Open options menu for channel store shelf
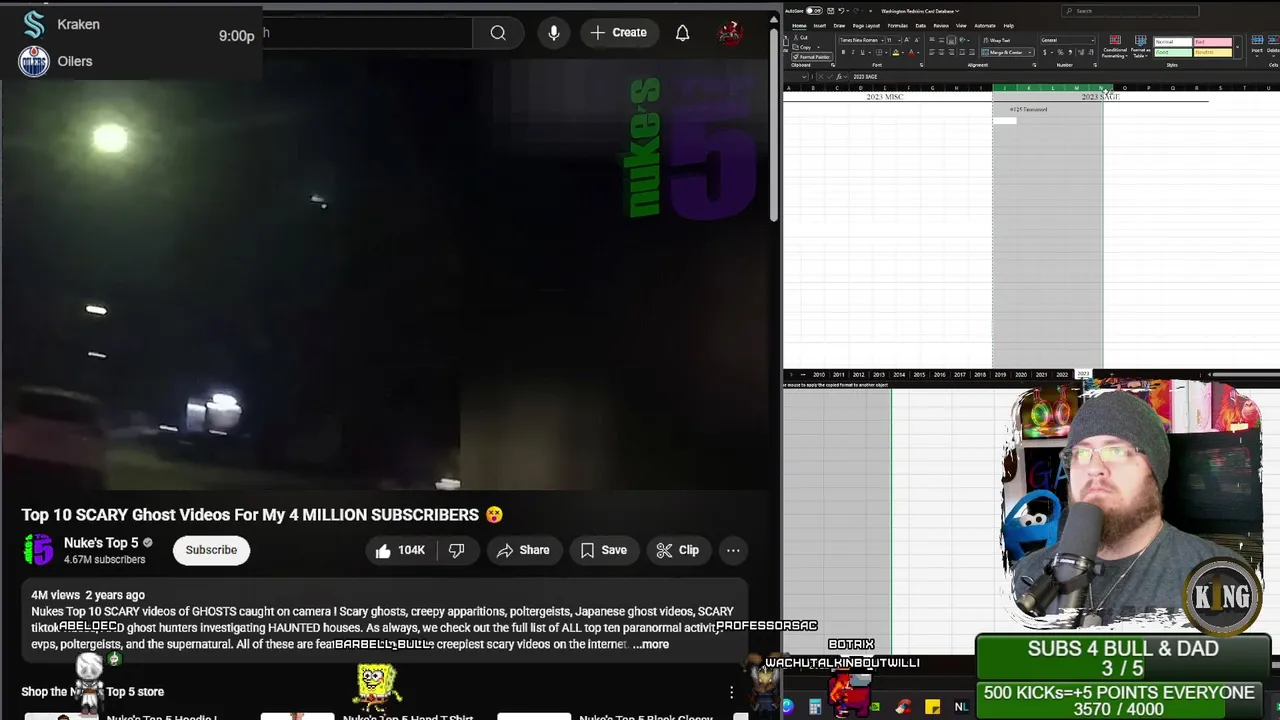 (x=731, y=692)
